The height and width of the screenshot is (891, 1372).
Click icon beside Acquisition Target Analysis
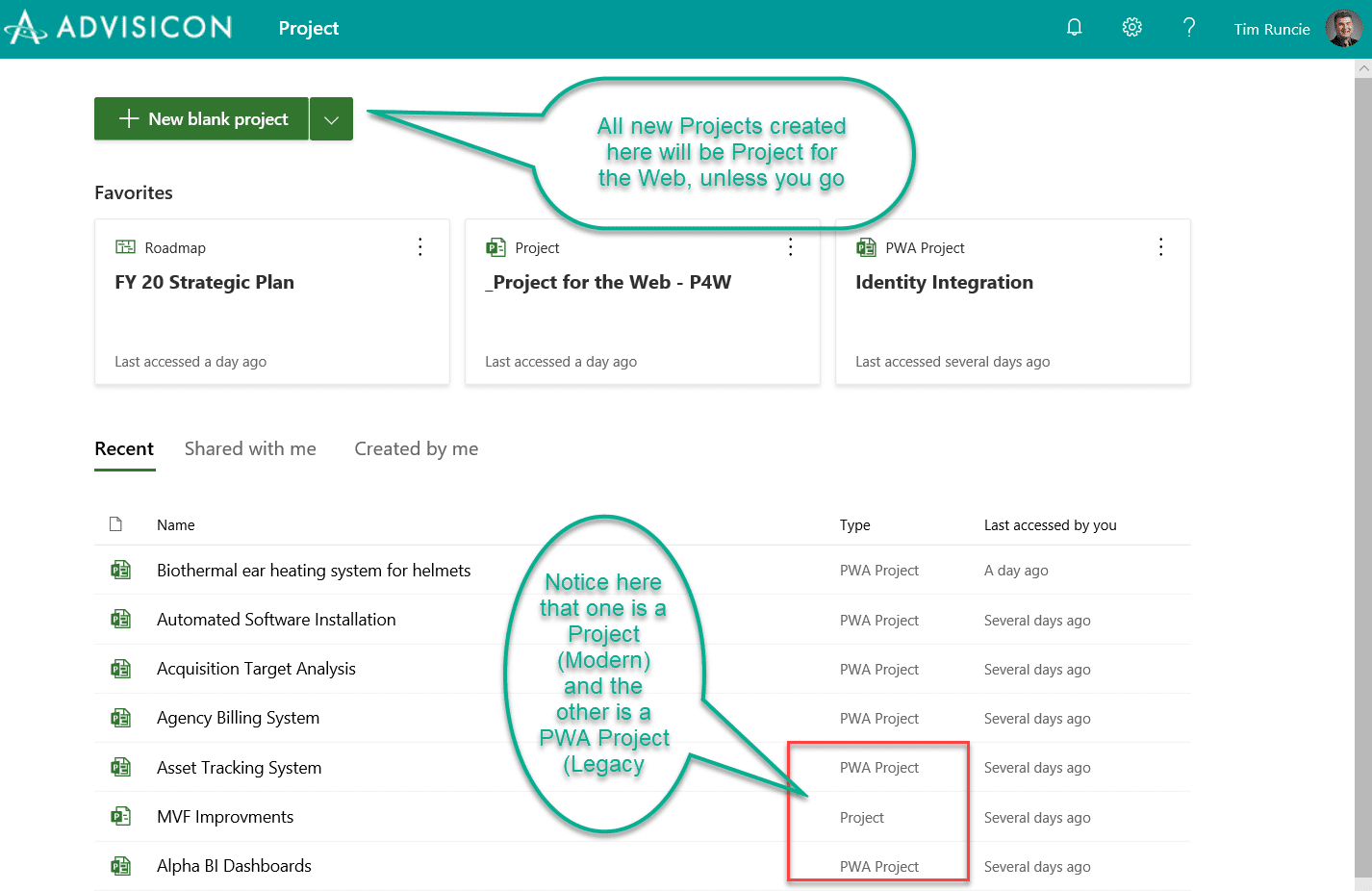(120, 669)
